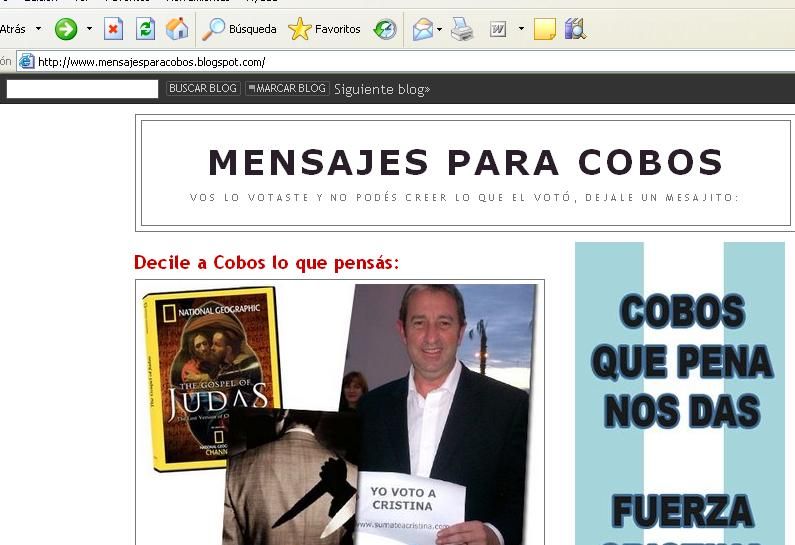795x545 pixels.
Task: Expand the Atrás back history dropdown arrow
Action: pyautogui.click(x=38, y=29)
